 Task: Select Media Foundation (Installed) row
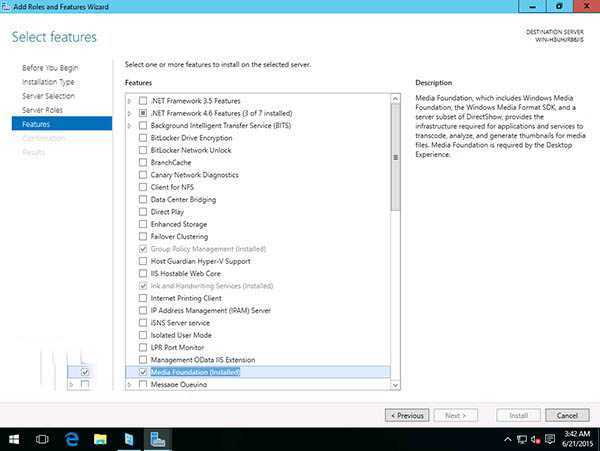click(x=258, y=372)
